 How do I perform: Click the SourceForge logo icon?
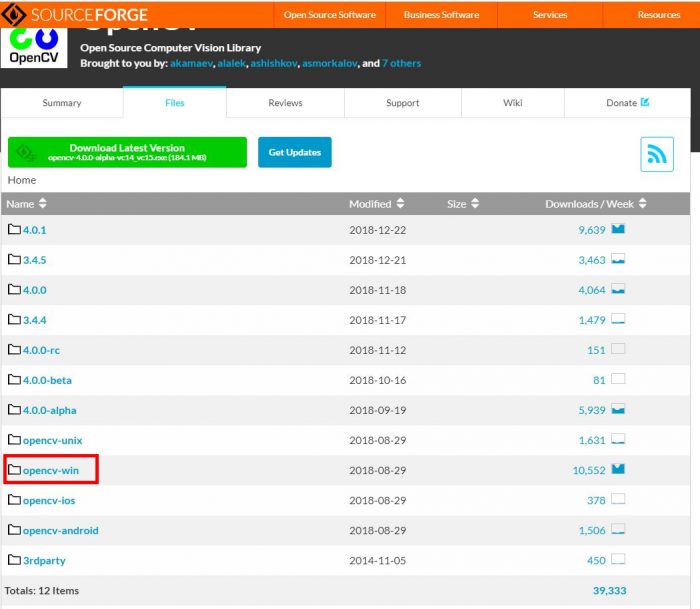pyautogui.click(x=13, y=14)
